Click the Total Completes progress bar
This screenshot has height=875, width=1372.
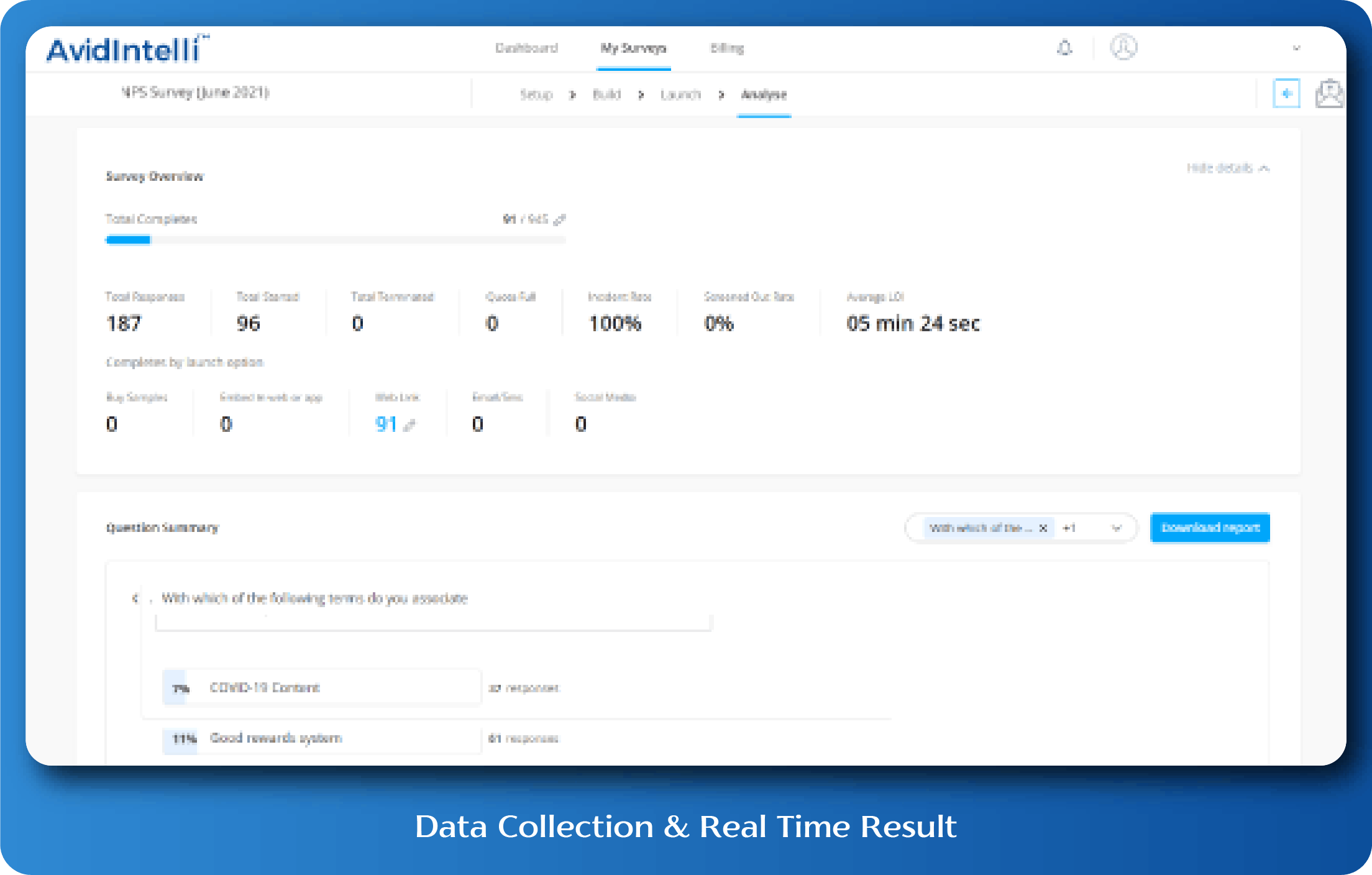pyautogui.click(x=336, y=240)
